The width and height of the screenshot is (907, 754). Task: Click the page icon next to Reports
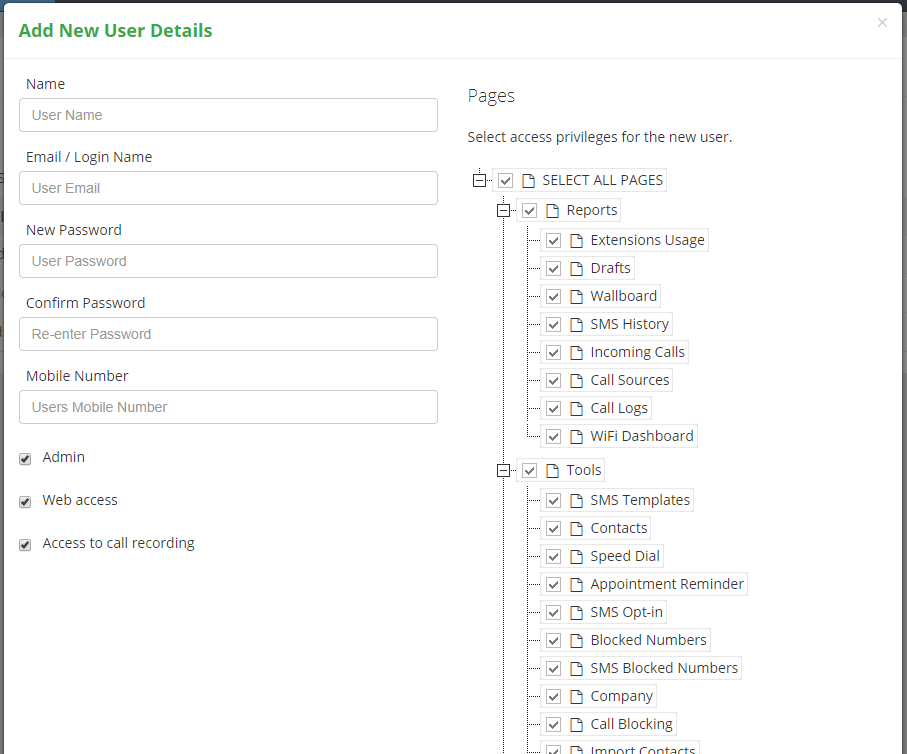point(552,211)
